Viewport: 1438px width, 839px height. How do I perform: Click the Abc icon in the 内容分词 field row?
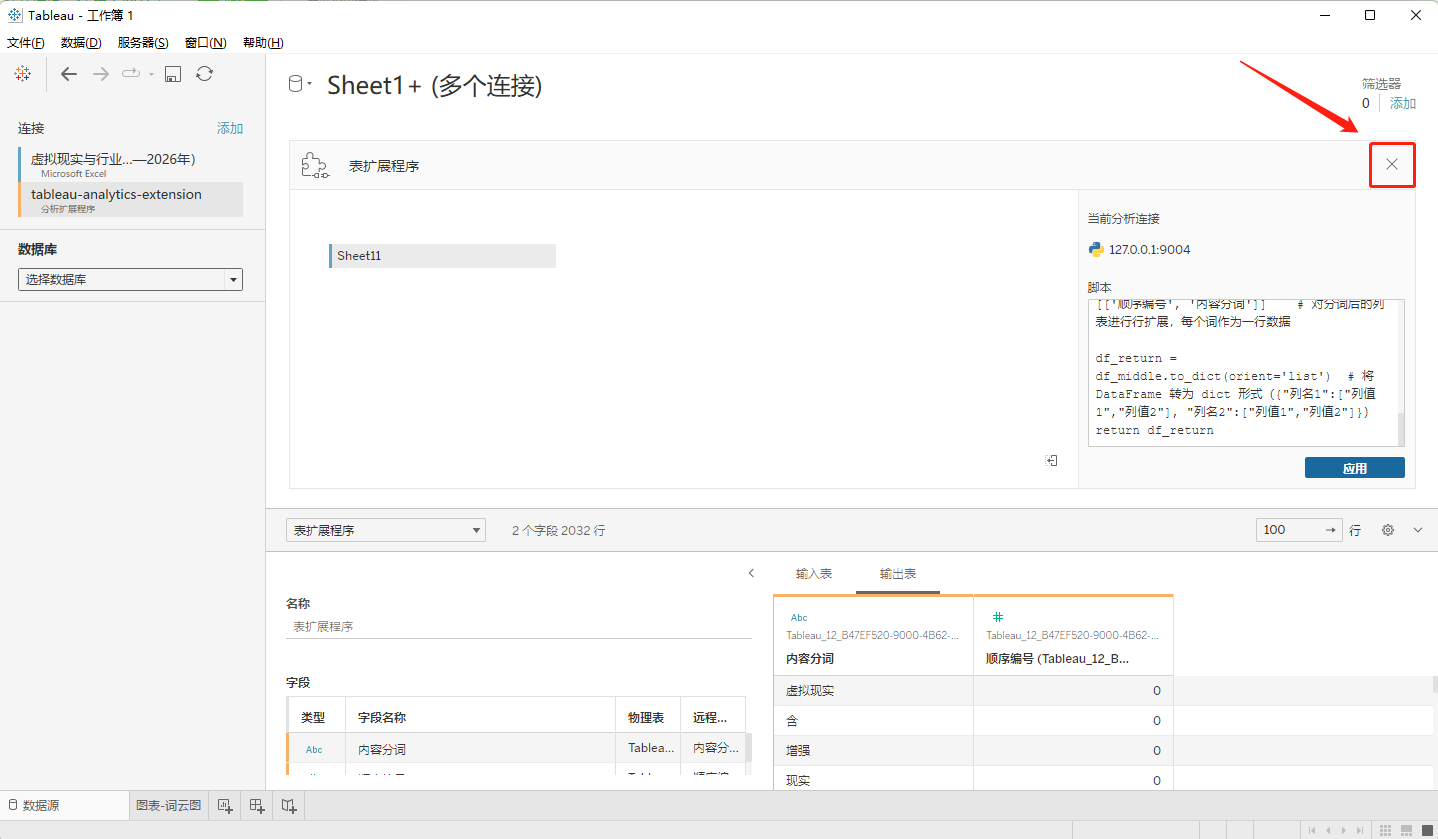(x=314, y=749)
